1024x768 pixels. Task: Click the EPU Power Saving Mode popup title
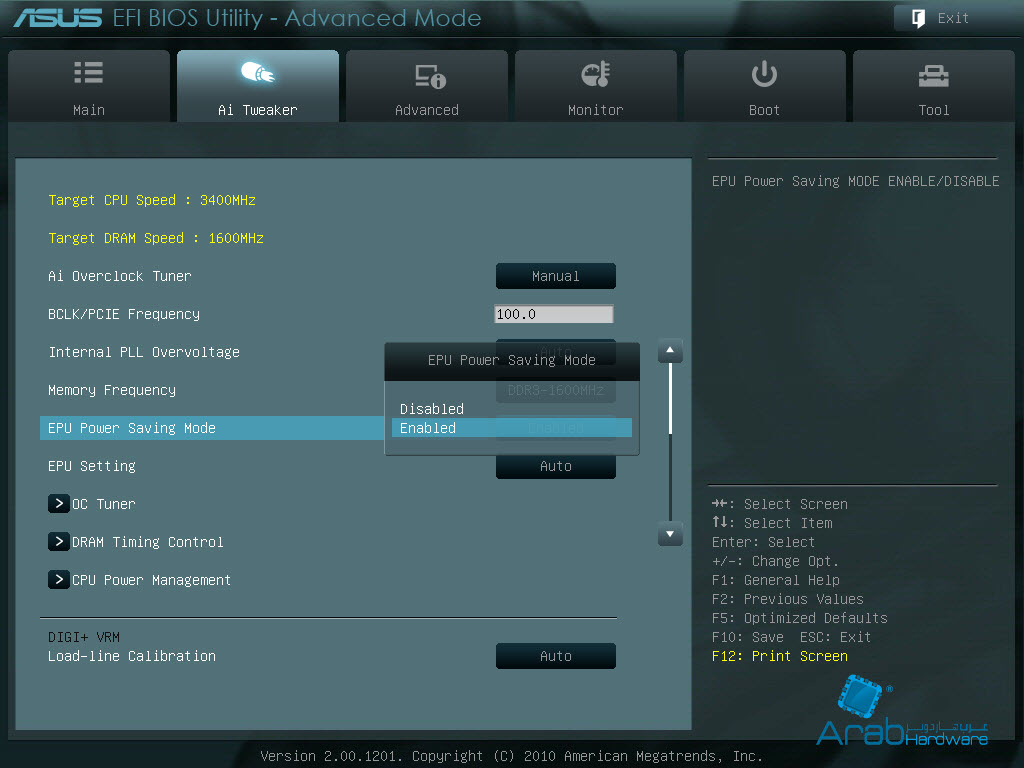click(x=511, y=360)
